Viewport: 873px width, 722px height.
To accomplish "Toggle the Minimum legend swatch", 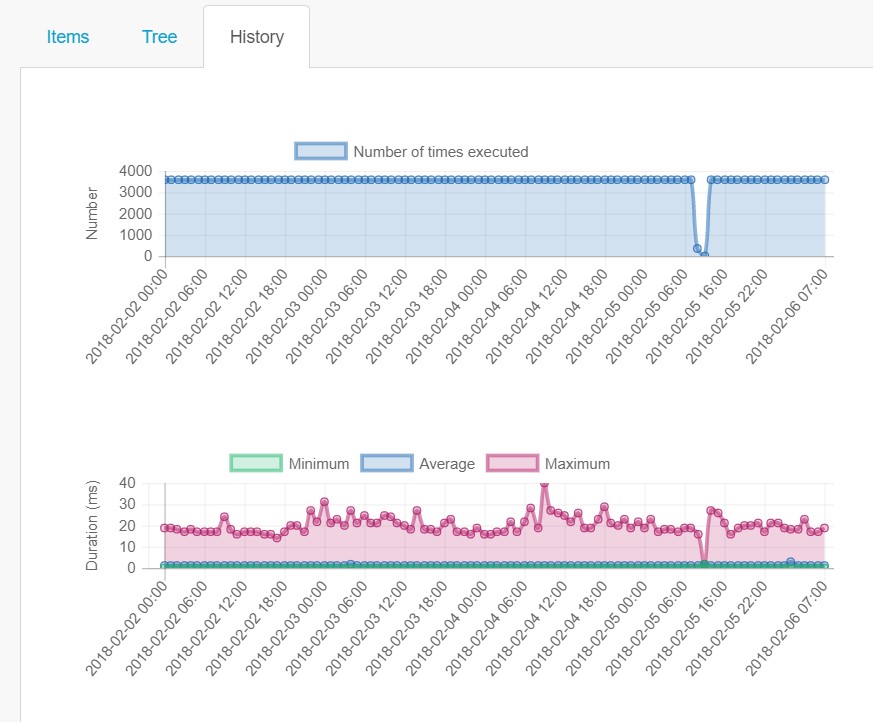I will pos(256,463).
